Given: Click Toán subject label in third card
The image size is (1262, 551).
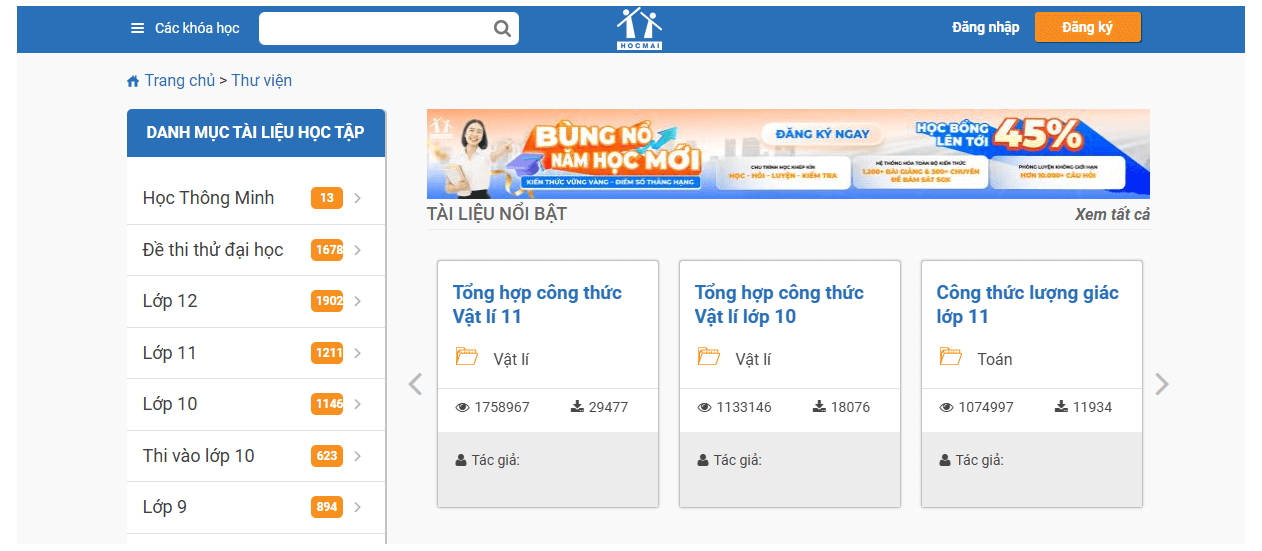Looking at the screenshot, I should (995, 359).
